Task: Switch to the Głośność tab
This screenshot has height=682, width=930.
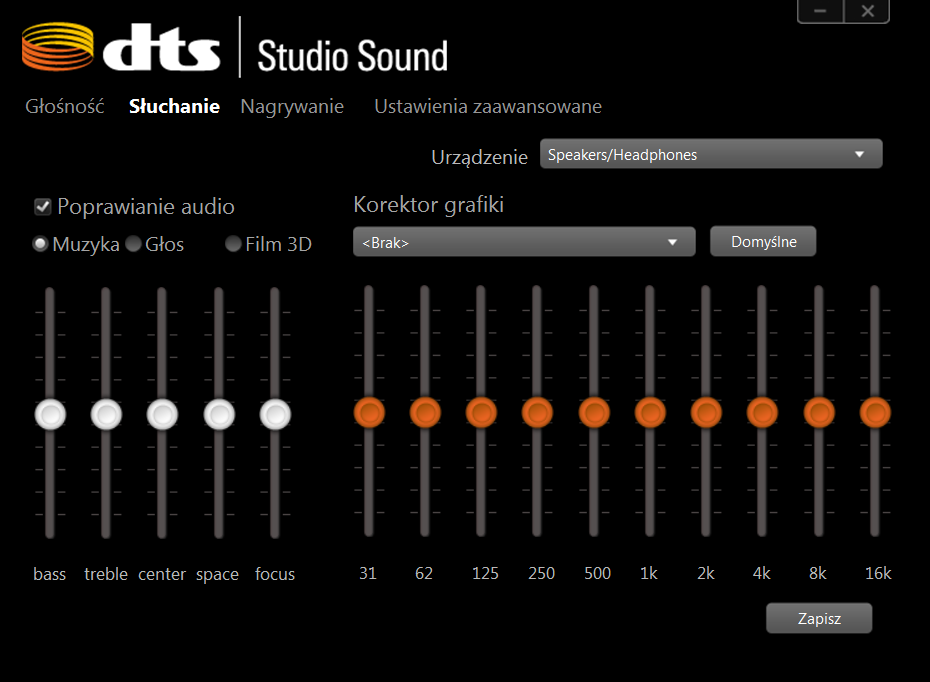Action: tap(65, 106)
